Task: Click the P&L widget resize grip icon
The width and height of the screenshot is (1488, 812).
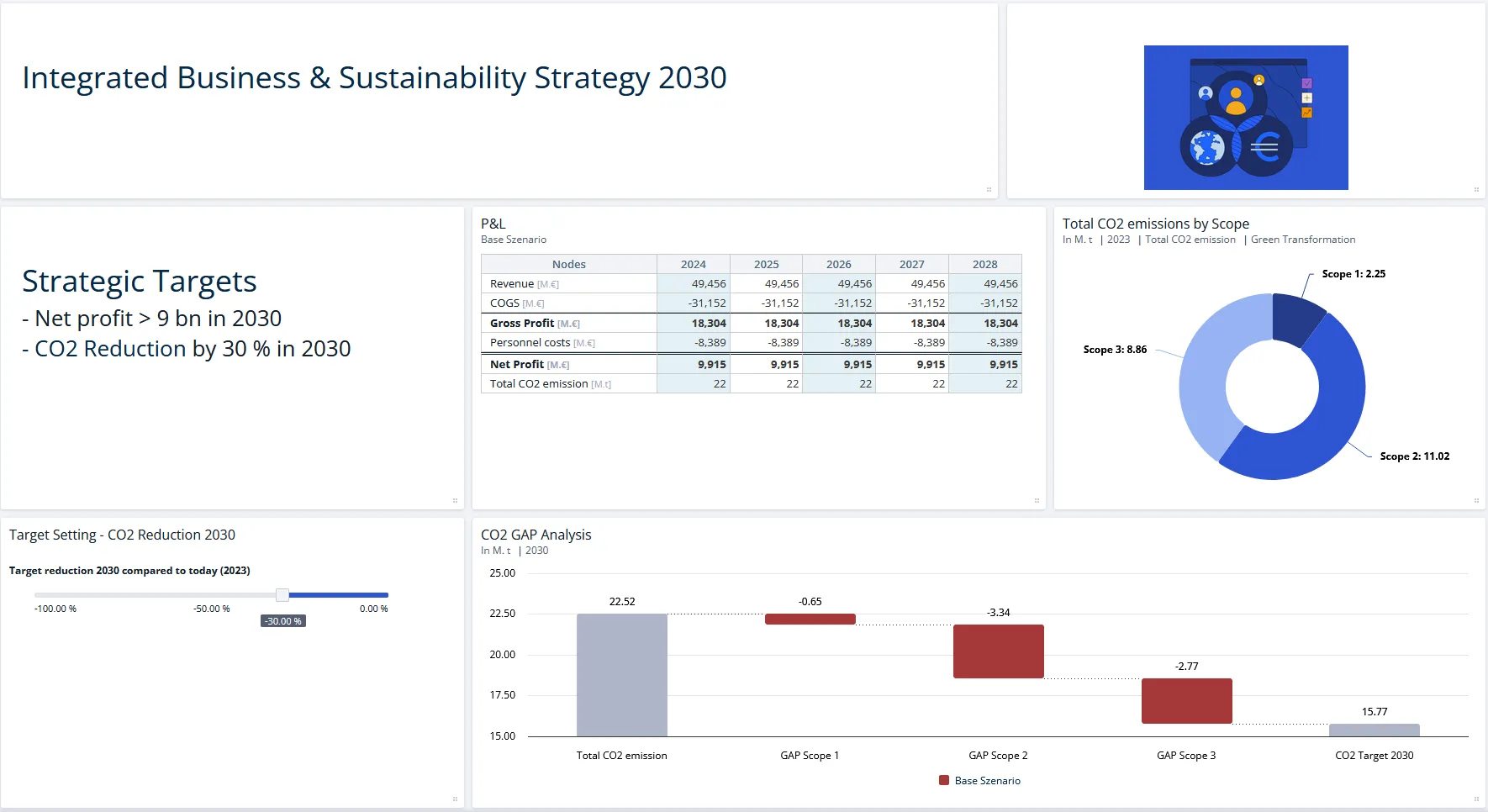Action: (x=1037, y=500)
